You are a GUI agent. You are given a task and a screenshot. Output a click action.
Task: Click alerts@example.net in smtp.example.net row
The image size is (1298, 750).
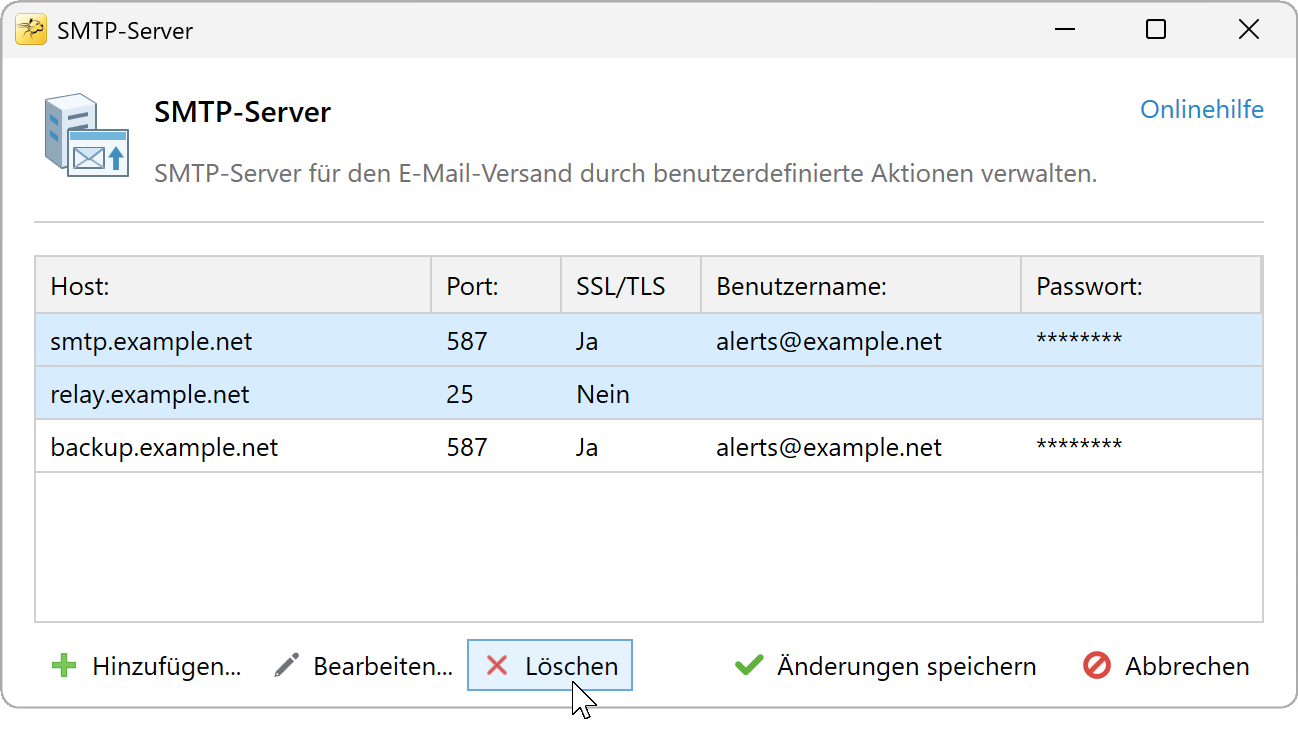(829, 342)
